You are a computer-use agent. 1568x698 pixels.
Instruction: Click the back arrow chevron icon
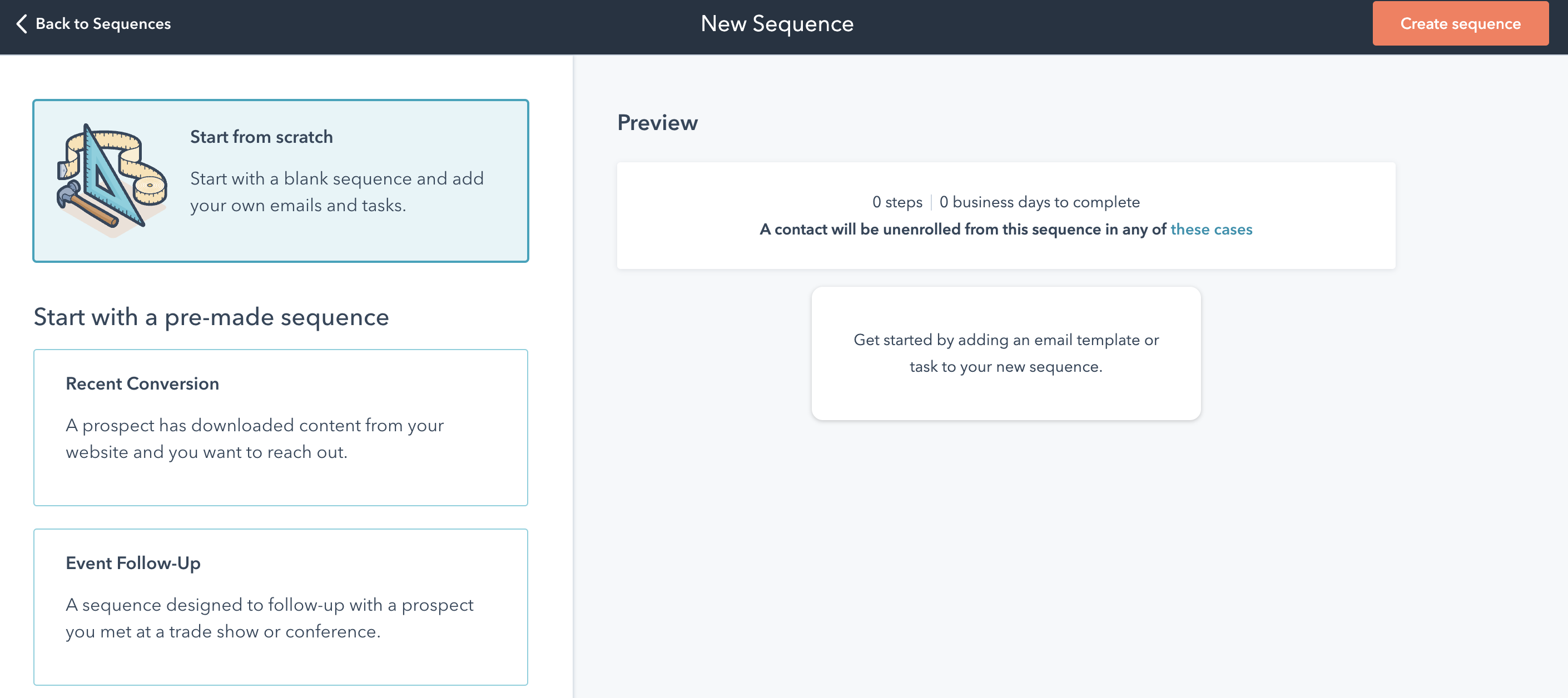click(22, 24)
